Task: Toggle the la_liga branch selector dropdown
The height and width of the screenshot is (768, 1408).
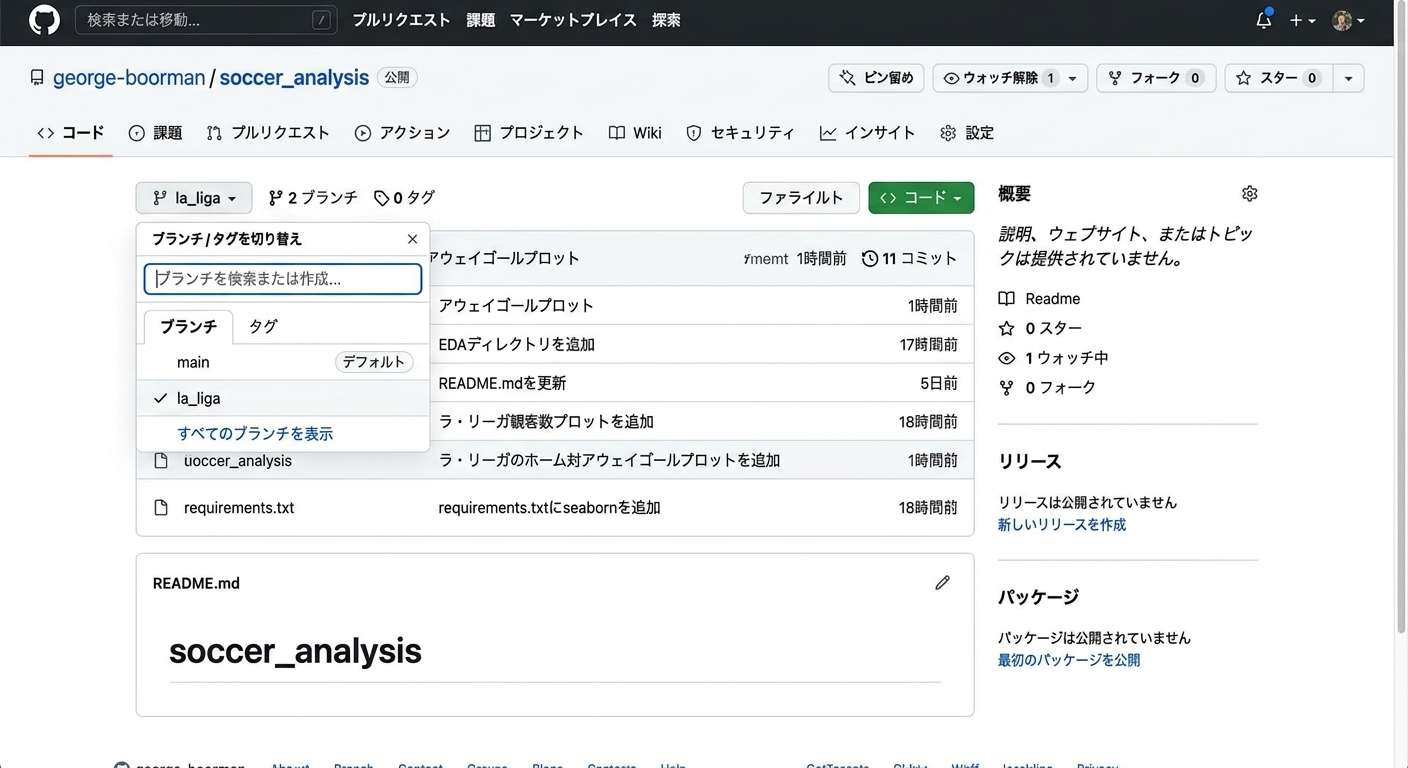Action: click(194, 198)
